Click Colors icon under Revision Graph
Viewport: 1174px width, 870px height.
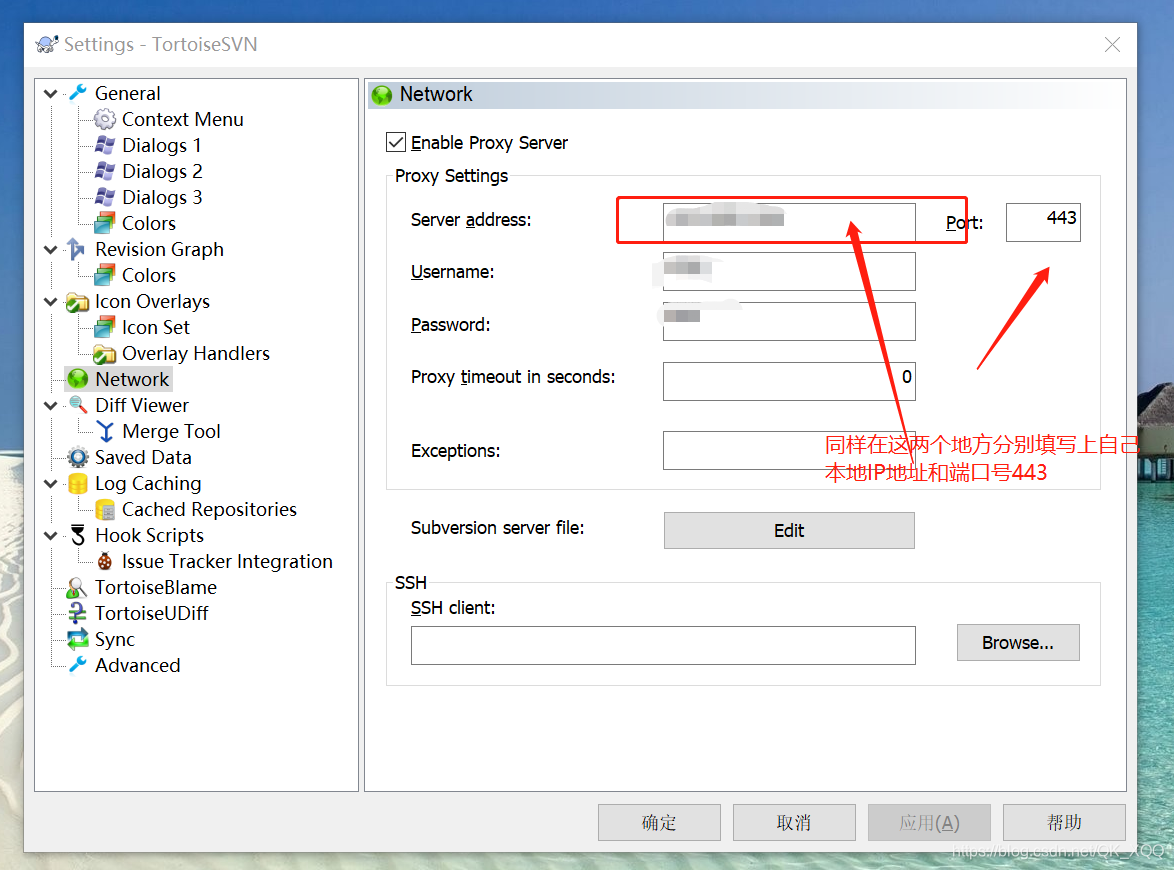(105, 275)
